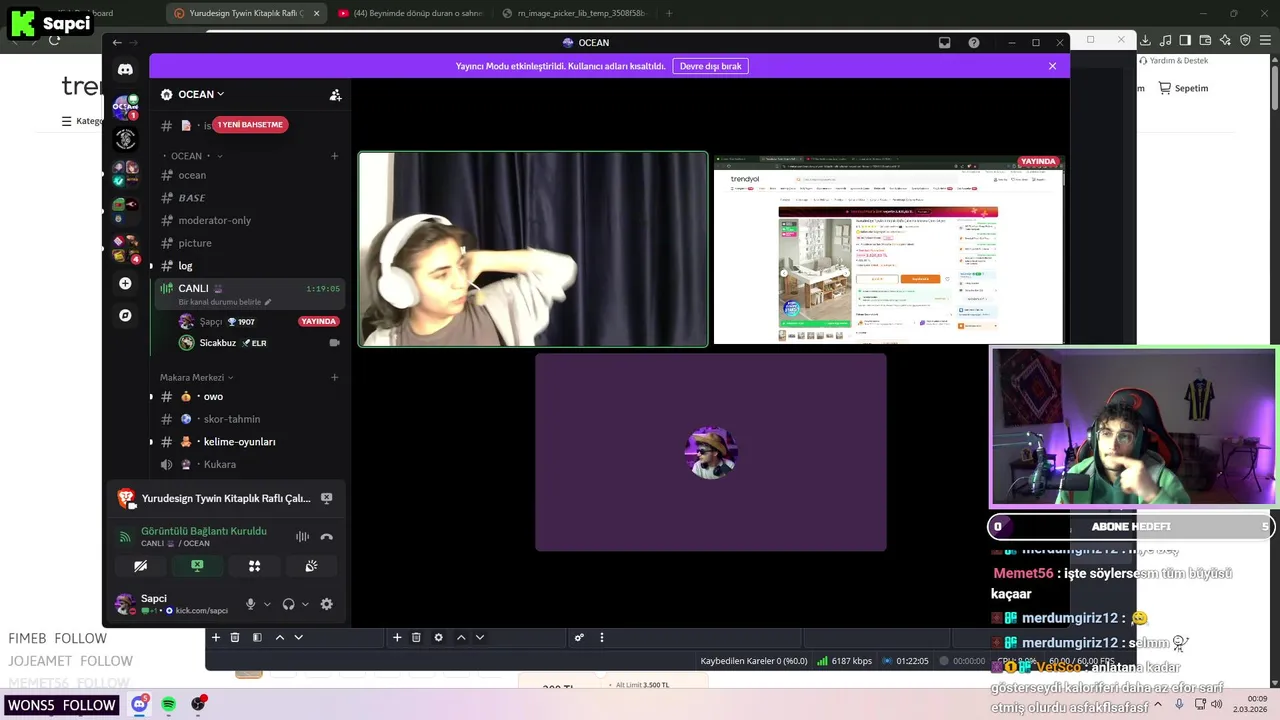The image size is (1280, 720).
Task: Click OBS scene add plus button
Action: 215,637
